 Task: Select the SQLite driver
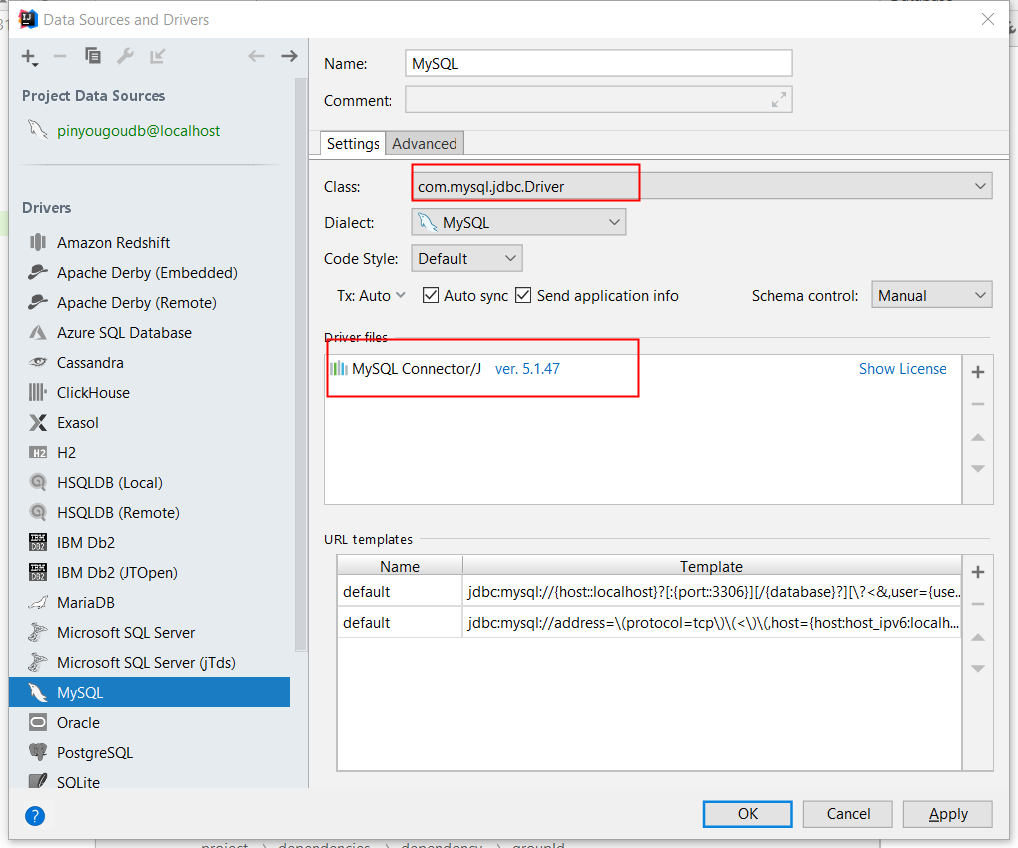[149, 779]
